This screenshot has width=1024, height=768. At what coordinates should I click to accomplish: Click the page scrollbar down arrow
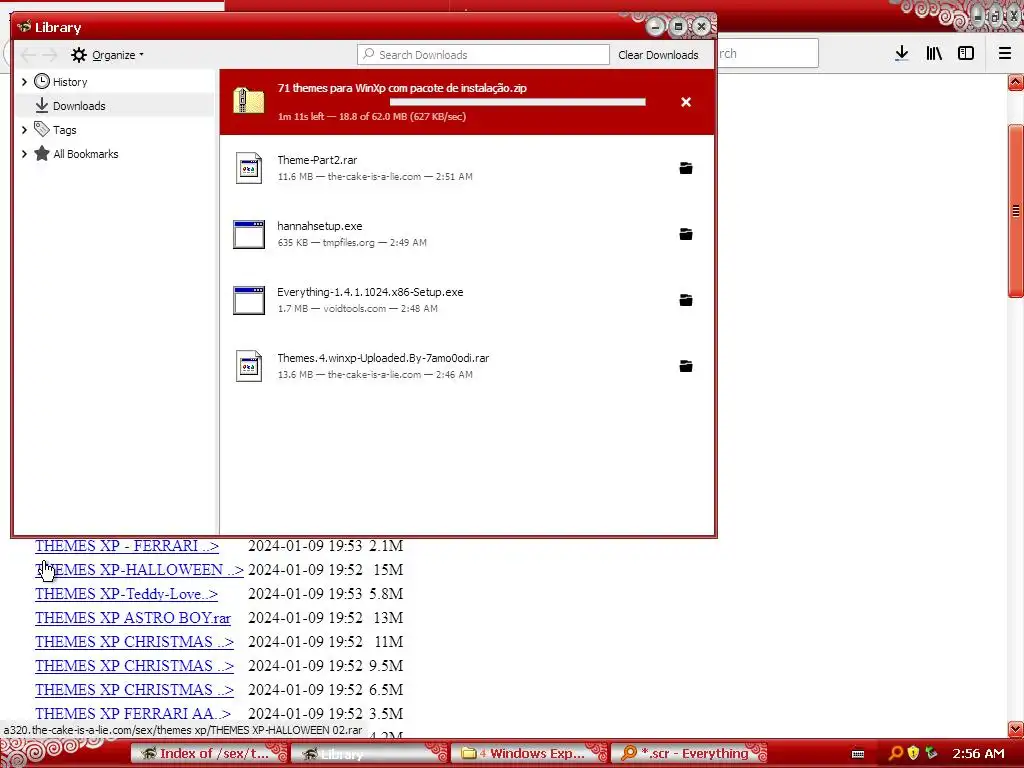pyautogui.click(x=1016, y=728)
